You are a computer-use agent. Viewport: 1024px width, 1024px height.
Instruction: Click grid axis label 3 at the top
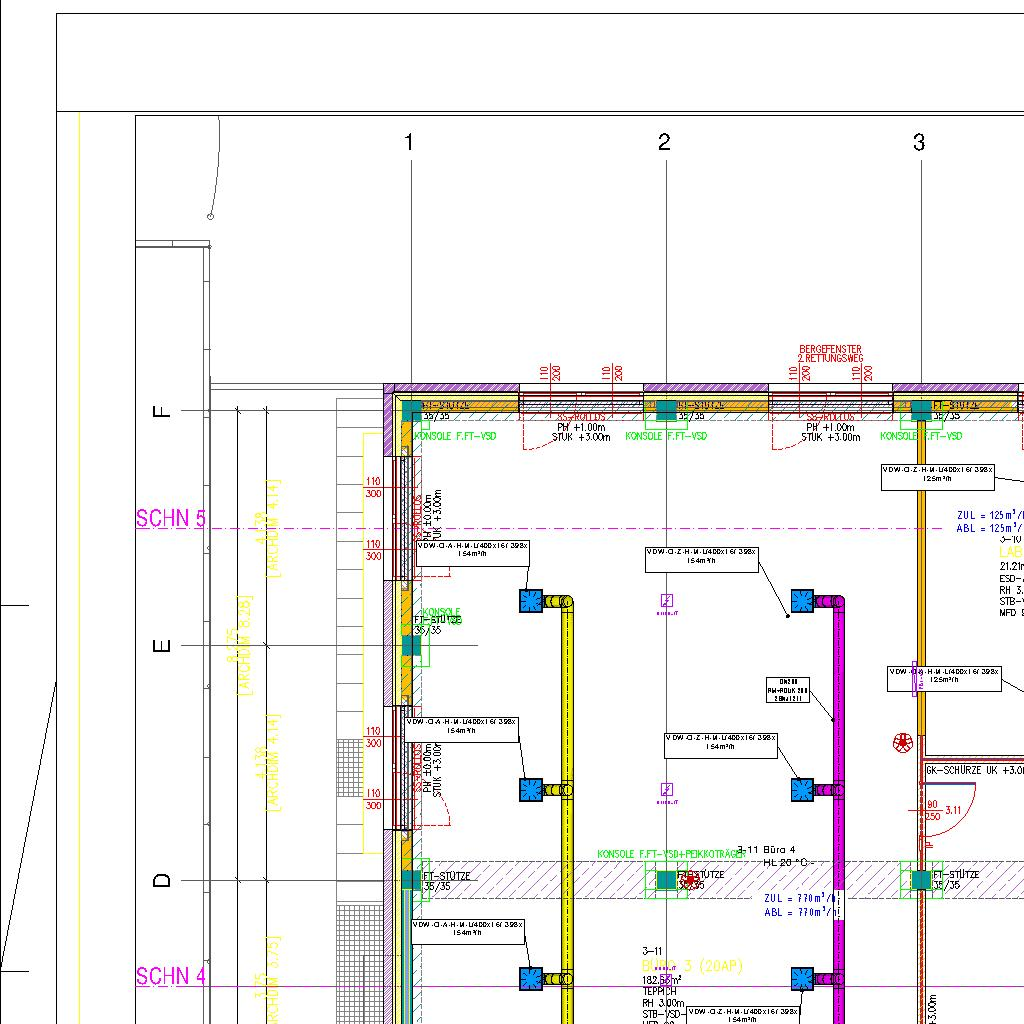919,142
